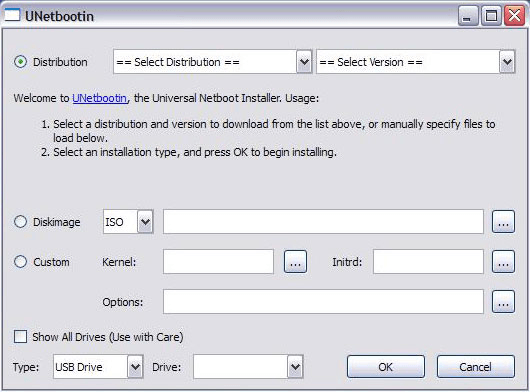The height and width of the screenshot is (392, 530).
Task: Focus the Initrd input field
Action: pyautogui.click(x=428, y=262)
